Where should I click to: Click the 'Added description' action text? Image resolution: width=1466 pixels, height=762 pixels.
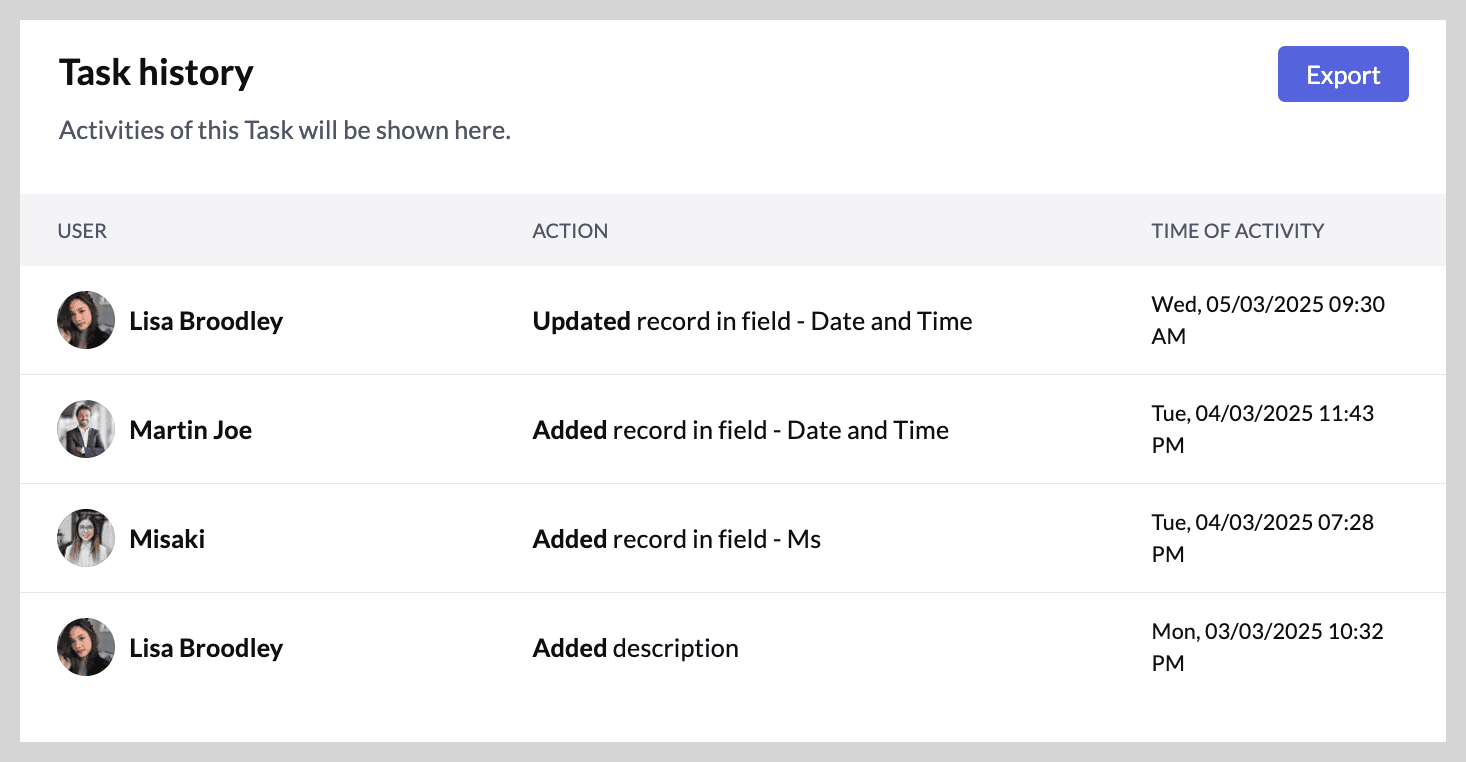coord(635,648)
